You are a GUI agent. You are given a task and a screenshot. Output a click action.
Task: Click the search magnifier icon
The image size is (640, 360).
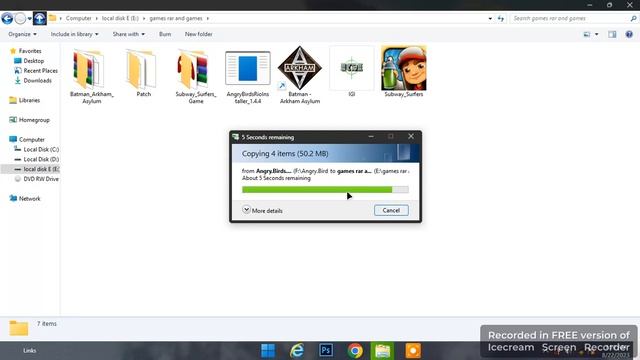[x=633, y=18]
